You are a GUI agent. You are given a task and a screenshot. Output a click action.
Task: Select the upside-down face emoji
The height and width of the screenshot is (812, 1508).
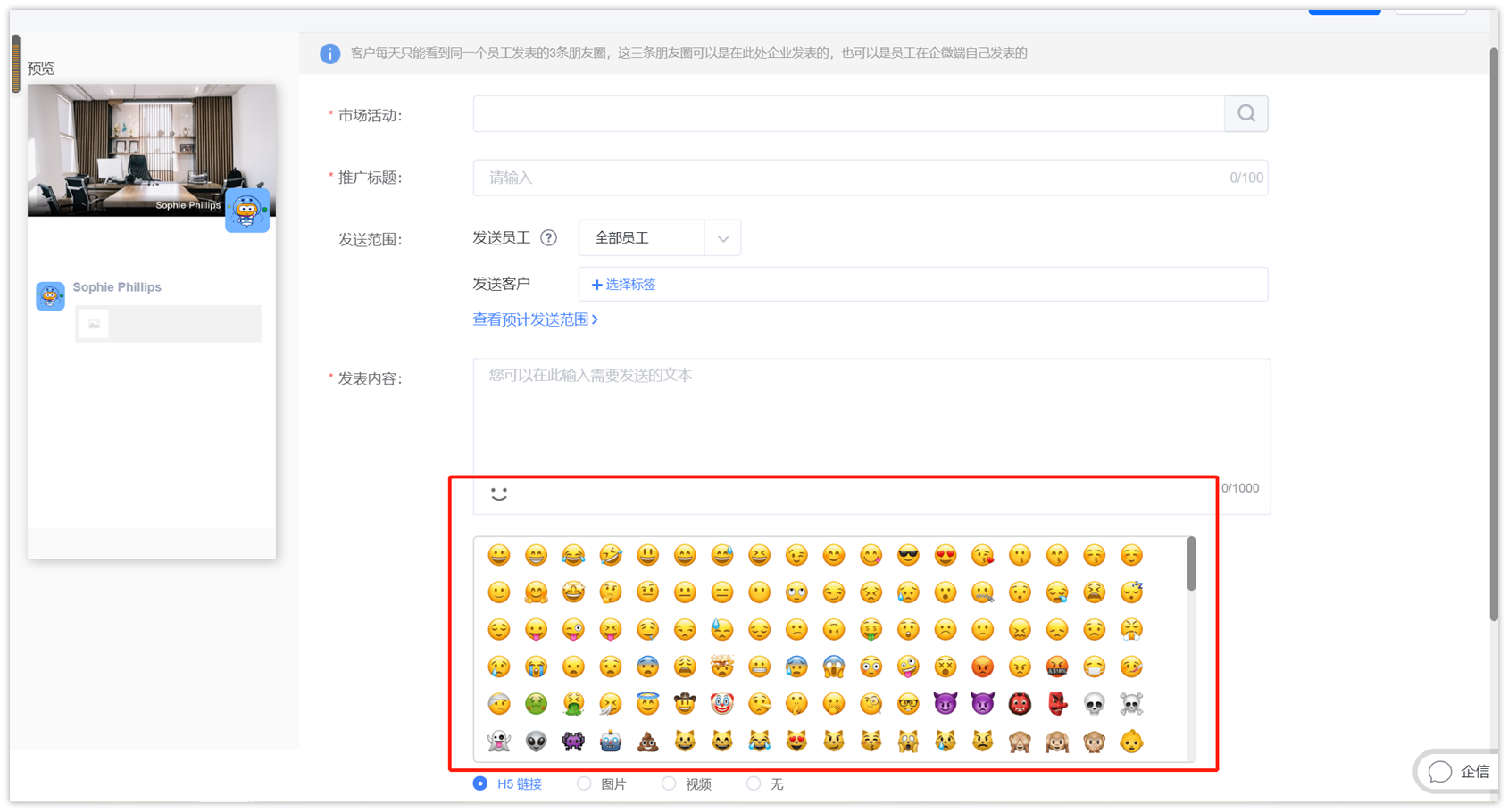[x=834, y=630]
